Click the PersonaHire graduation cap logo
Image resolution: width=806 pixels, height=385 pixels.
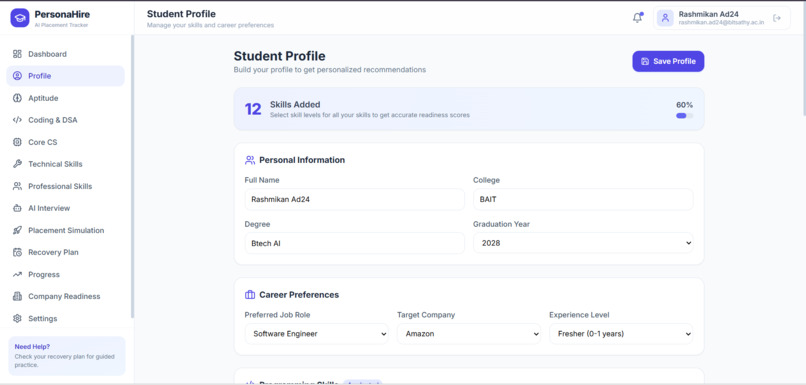pos(20,17)
